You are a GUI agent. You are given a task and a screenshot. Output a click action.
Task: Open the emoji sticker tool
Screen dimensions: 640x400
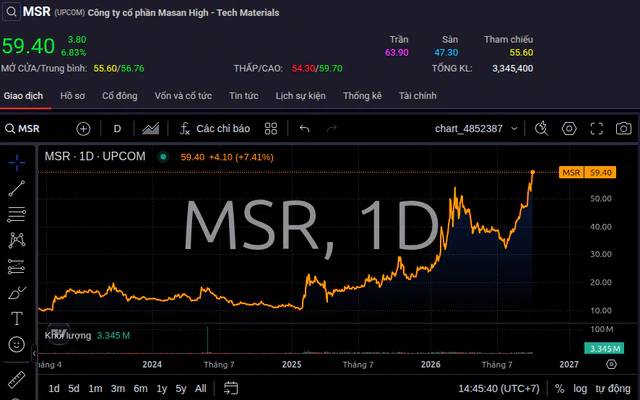[17, 344]
